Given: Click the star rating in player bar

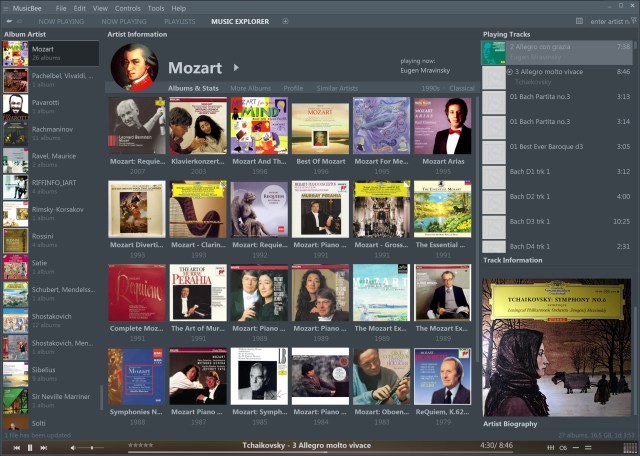Looking at the screenshot, I should tap(140, 444).
